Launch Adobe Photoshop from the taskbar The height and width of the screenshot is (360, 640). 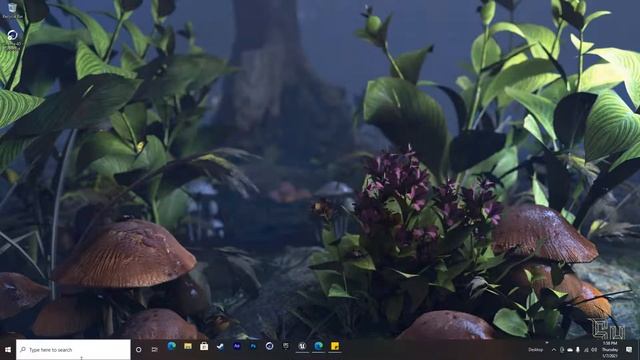pyautogui.click(x=253, y=347)
